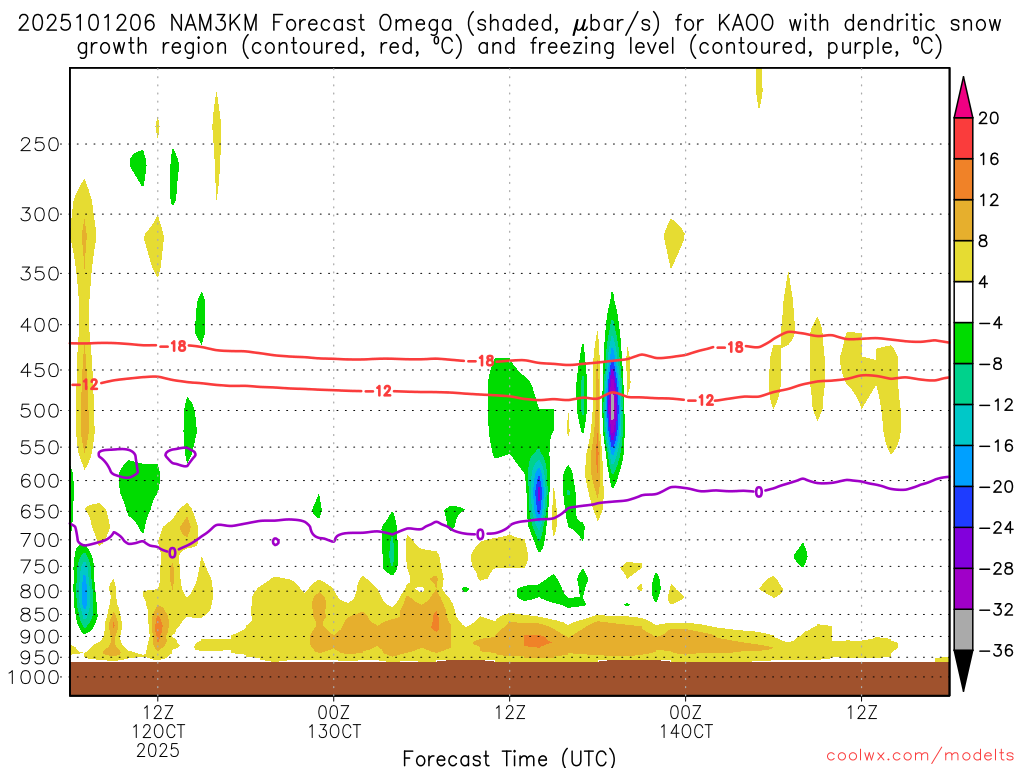Click the 800 pressure axis label
This screenshot has width=1024, height=768.
tap(40, 592)
